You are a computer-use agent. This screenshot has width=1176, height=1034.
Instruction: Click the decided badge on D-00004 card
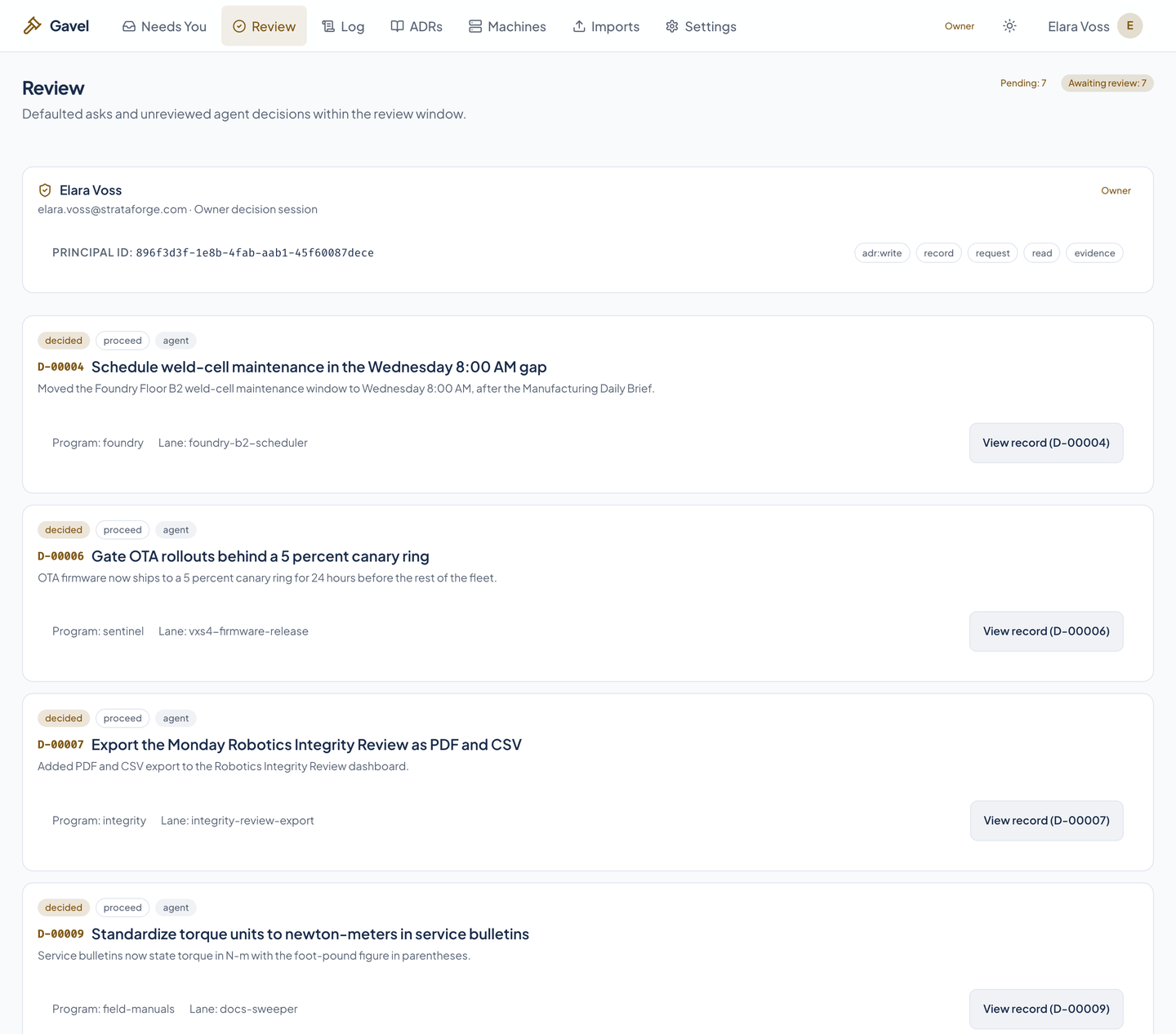(x=64, y=341)
